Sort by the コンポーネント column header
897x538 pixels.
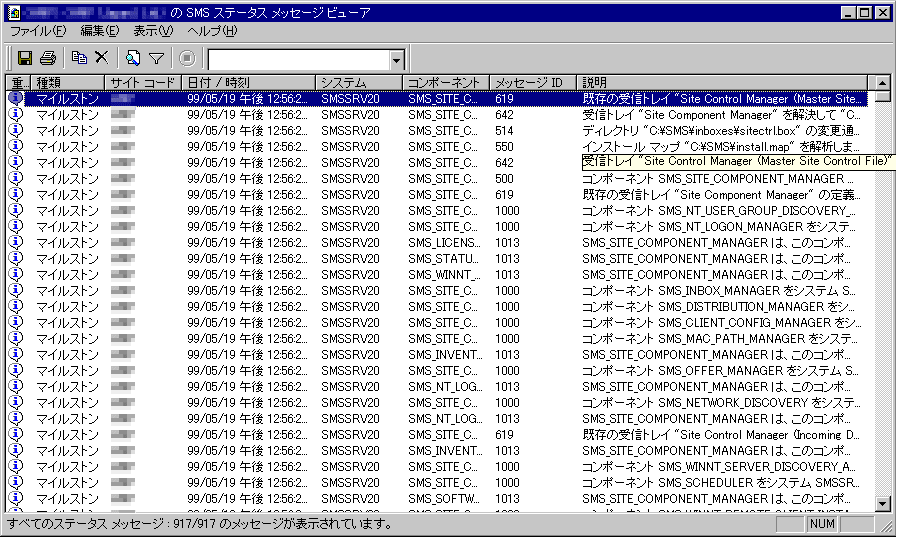click(x=446, y=83)
